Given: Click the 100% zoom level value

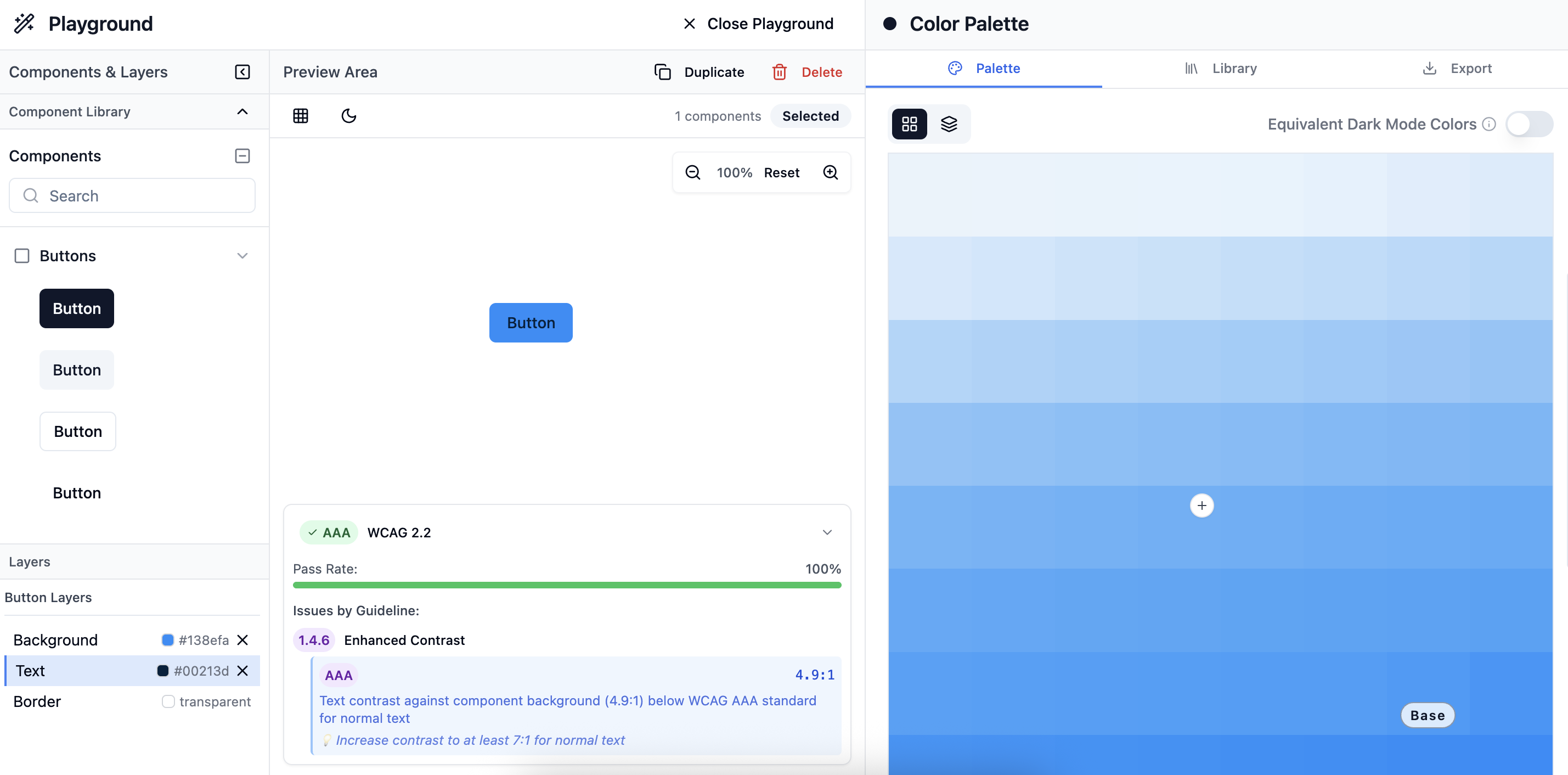Looking at the screenshot, I should [x=734, y=172].
